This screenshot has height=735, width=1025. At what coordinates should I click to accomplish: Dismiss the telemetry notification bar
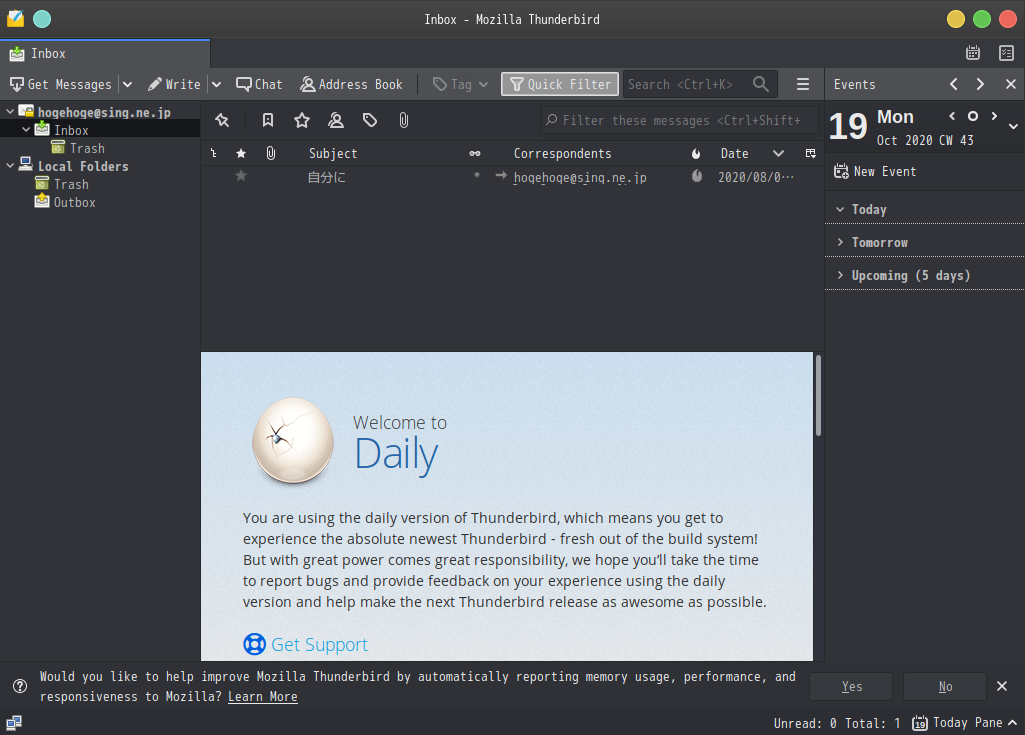[1001, 686]
